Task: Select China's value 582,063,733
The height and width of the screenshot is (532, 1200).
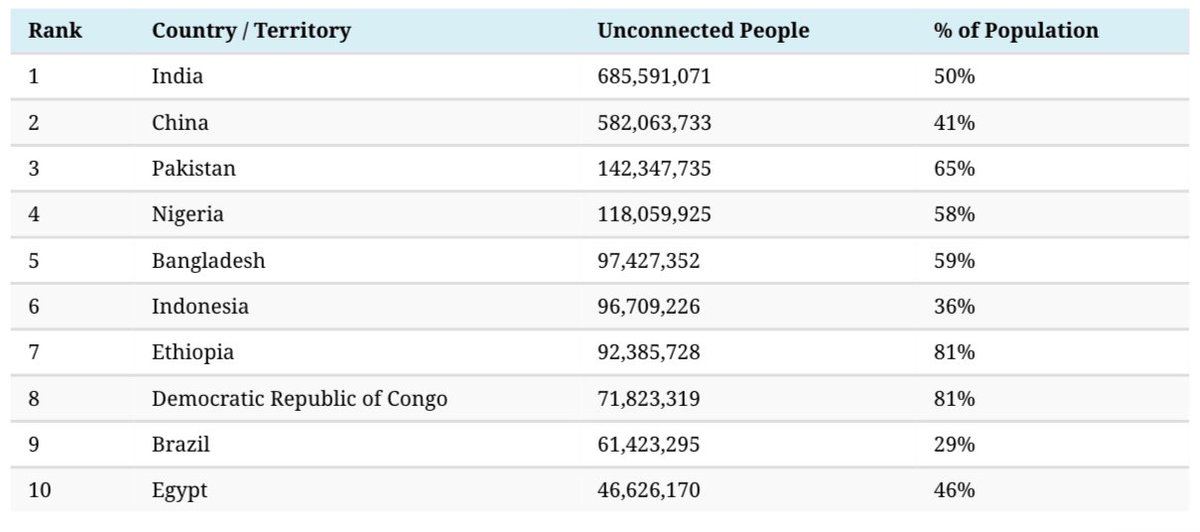Action: (654, 123)
